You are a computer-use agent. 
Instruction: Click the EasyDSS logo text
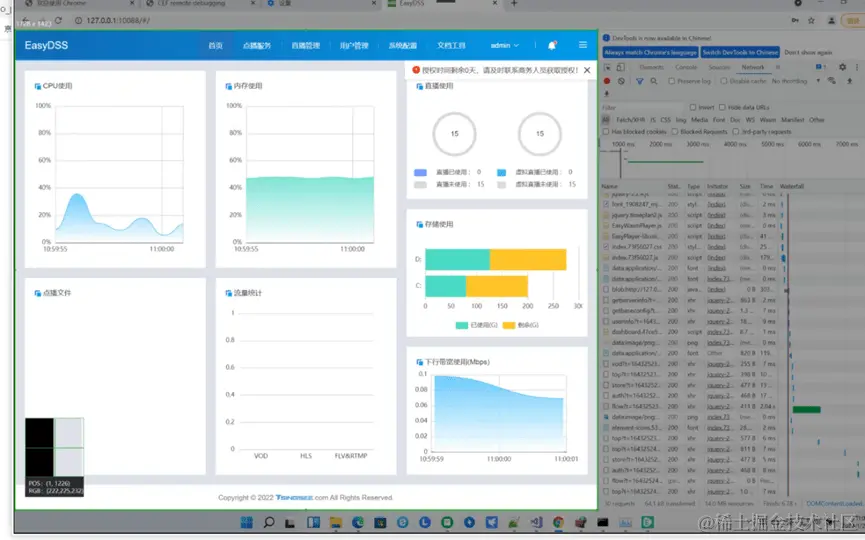click(46, 45)
